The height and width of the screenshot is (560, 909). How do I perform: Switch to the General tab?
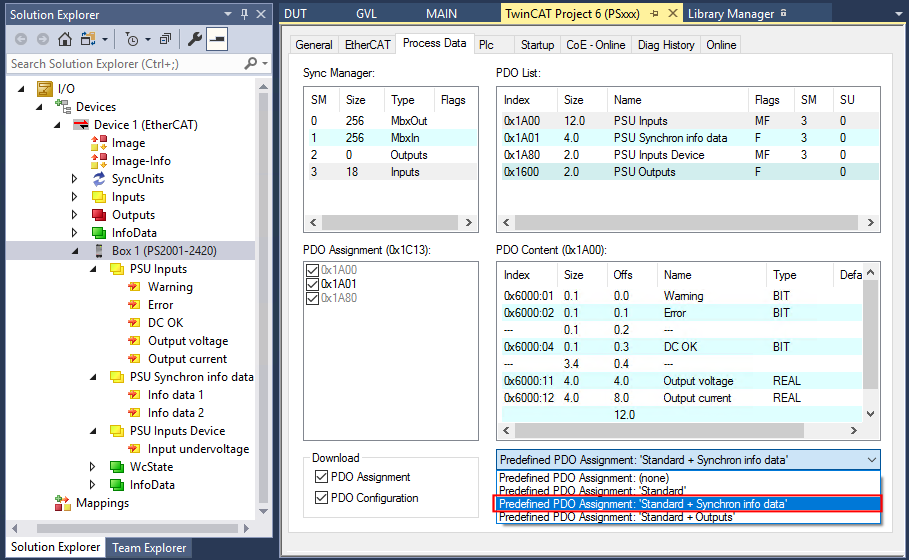[x=314, y=45]
